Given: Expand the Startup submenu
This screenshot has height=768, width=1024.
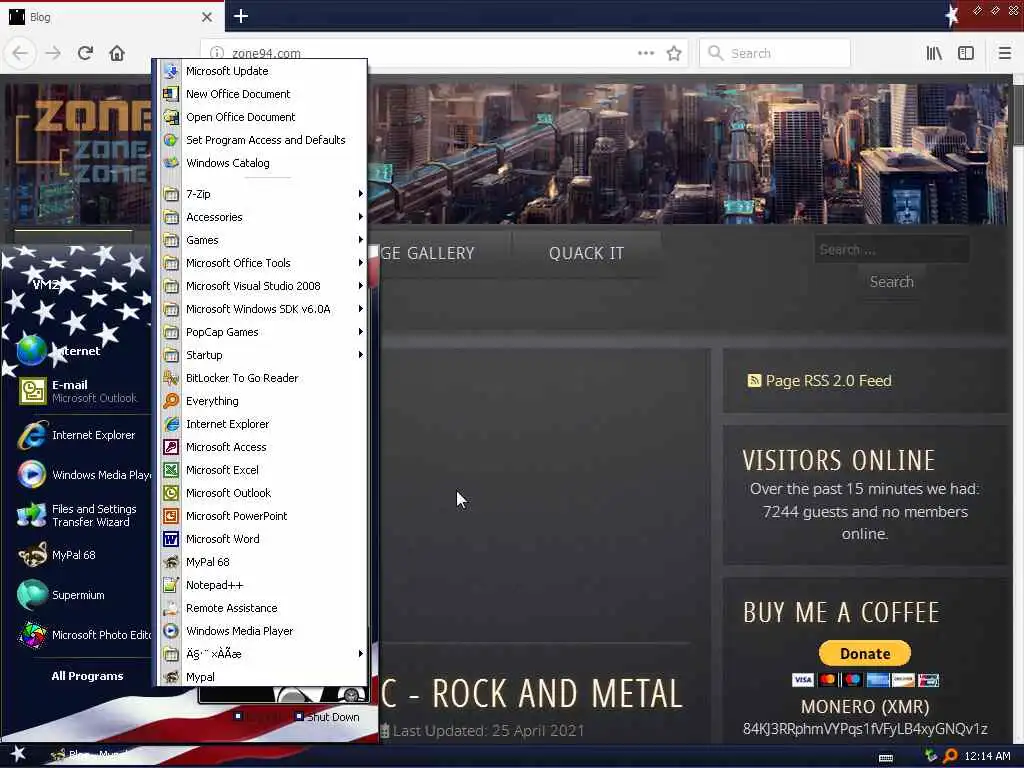Looking at the screenshot, I should pyautogui.click(x=263, y=355).
